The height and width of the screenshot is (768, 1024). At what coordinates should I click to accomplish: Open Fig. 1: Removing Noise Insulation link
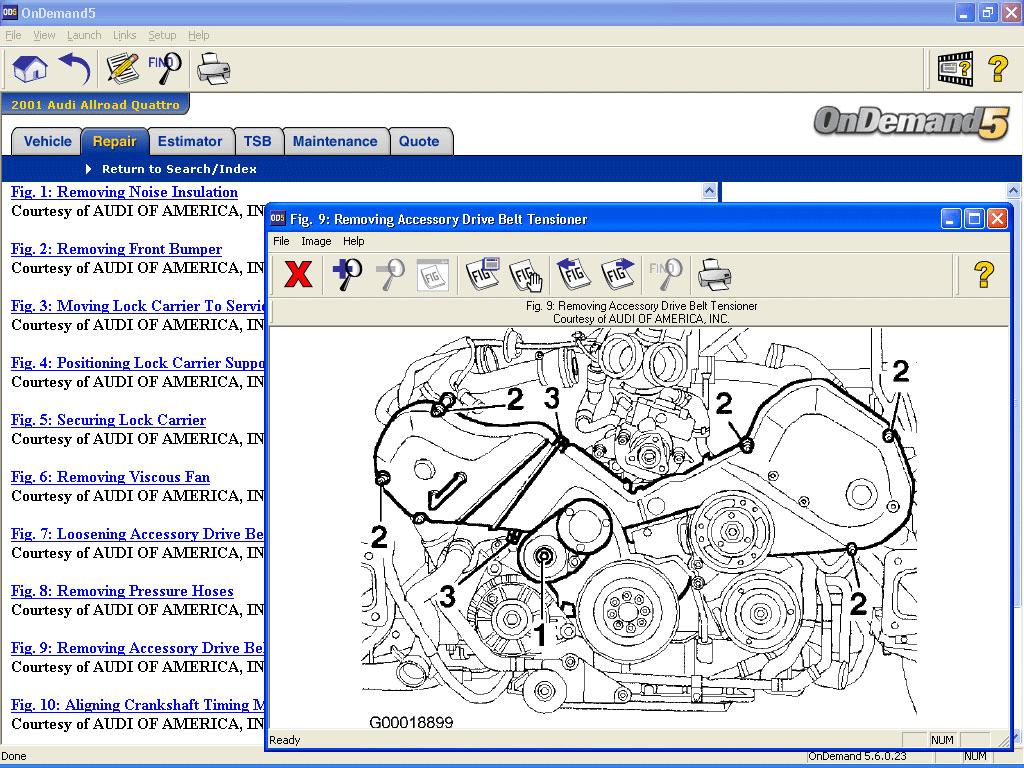tap(124, 192)
